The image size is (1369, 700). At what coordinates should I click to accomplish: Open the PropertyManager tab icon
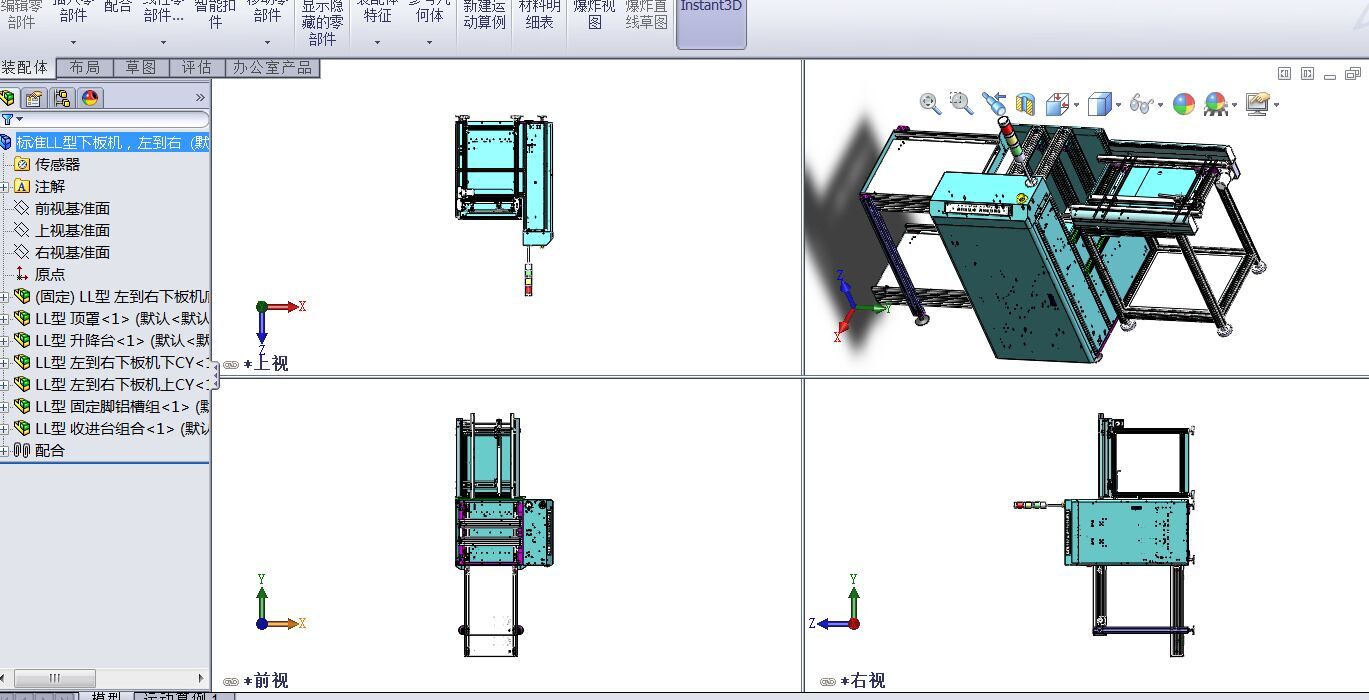[x=35, y=97]
